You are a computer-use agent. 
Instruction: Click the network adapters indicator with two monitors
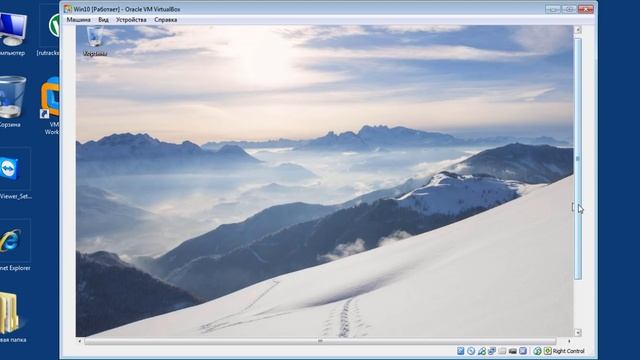[492, 351]
